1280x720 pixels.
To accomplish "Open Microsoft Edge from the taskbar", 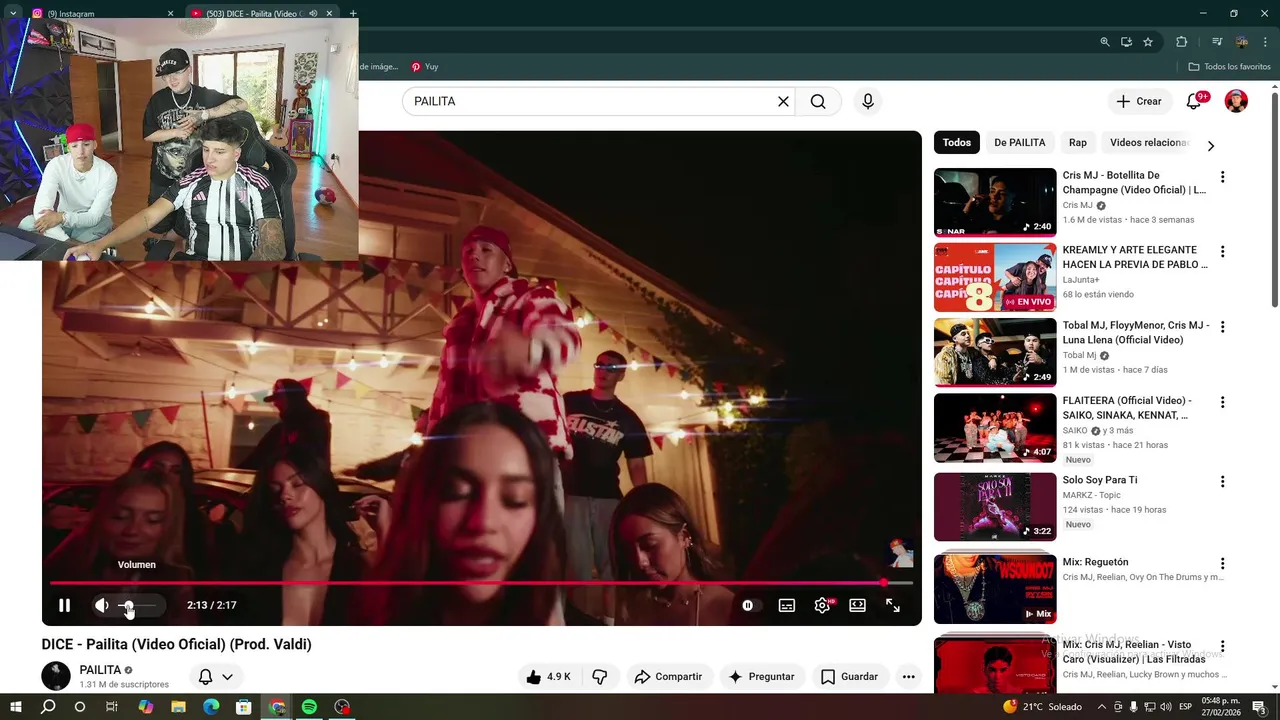I will (211, 706).
